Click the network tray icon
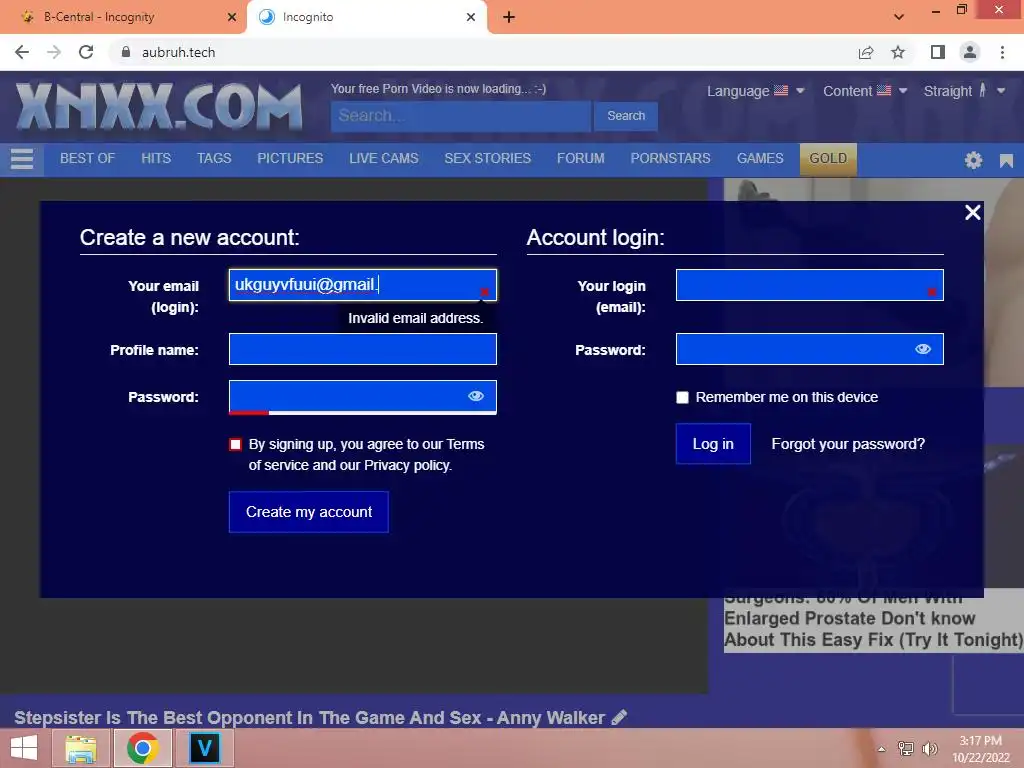 [906, 749]
